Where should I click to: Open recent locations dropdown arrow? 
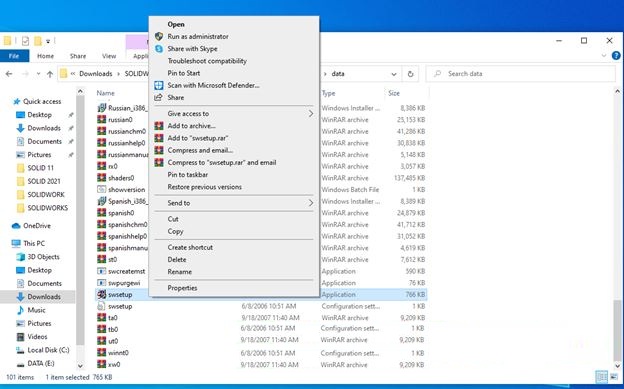(x=38, y=74)
